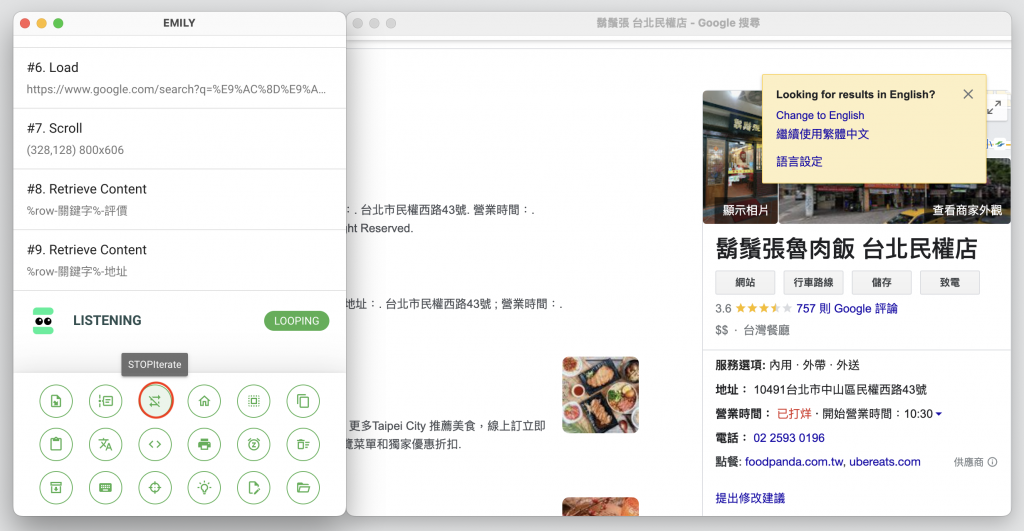Click the snooze alarm clock icon
The height and width of the screenshot is (531, 1024).
254,444
